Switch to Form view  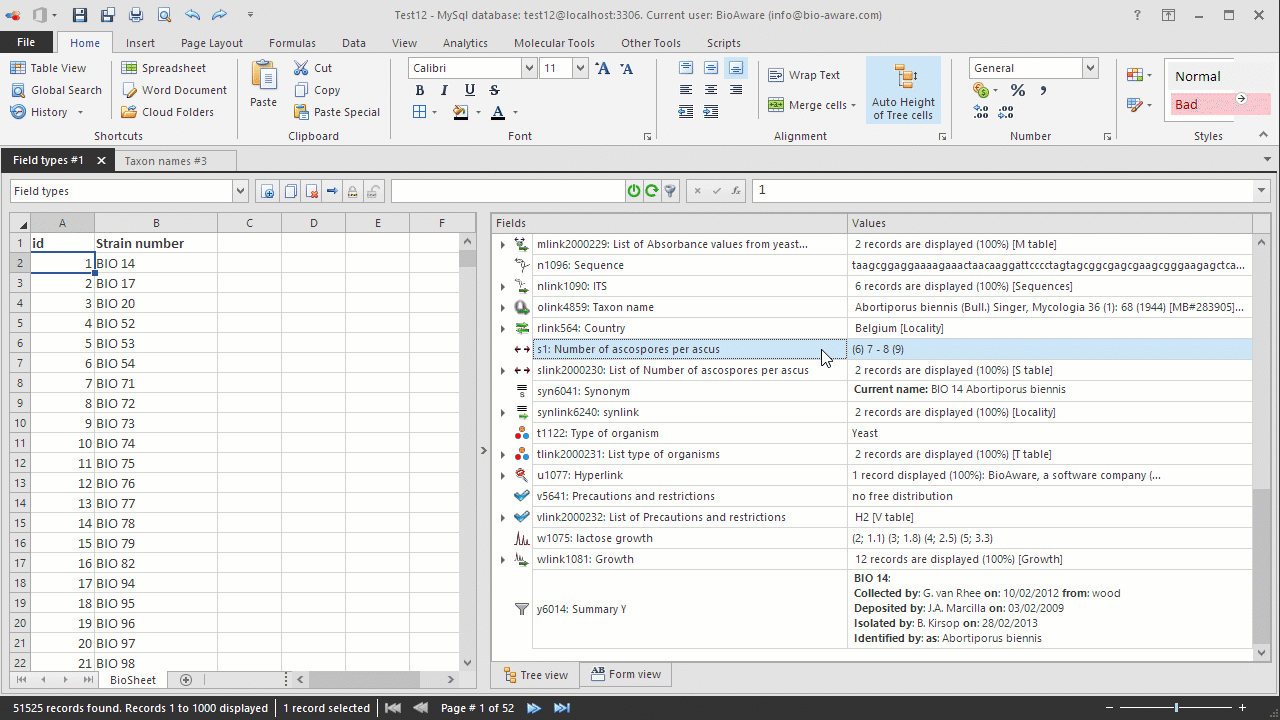coord(625,675)
